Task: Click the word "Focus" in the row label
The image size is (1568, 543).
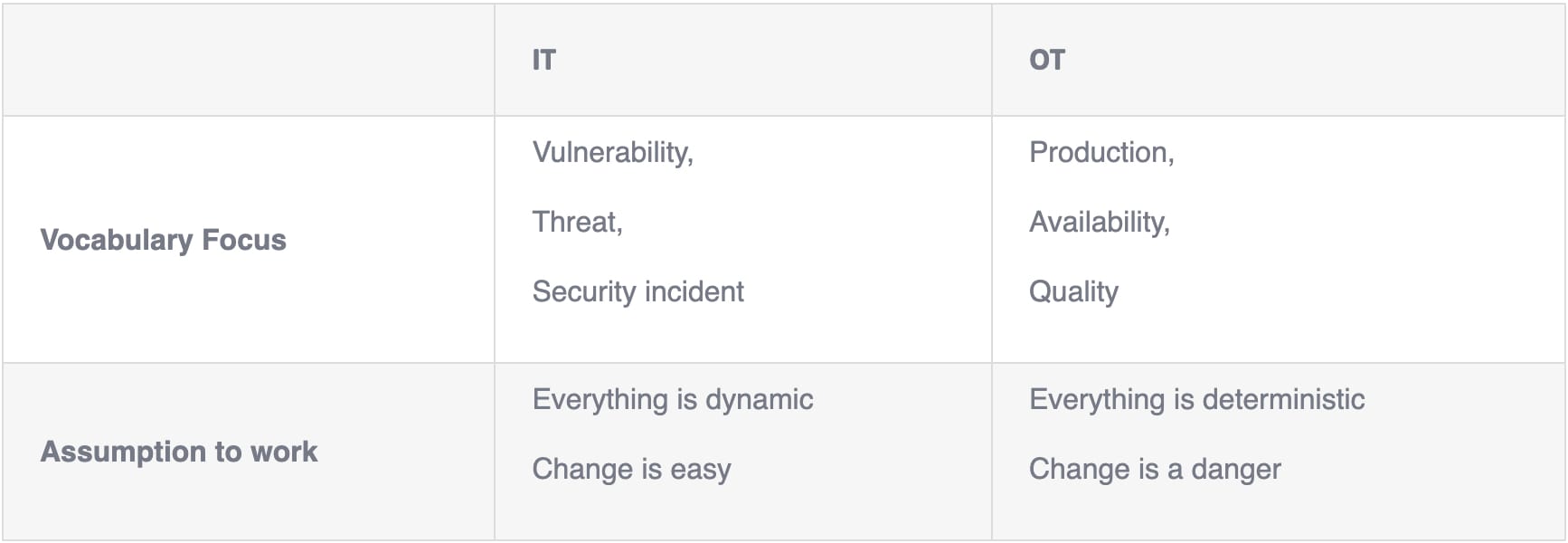Action: pos(243,240)
